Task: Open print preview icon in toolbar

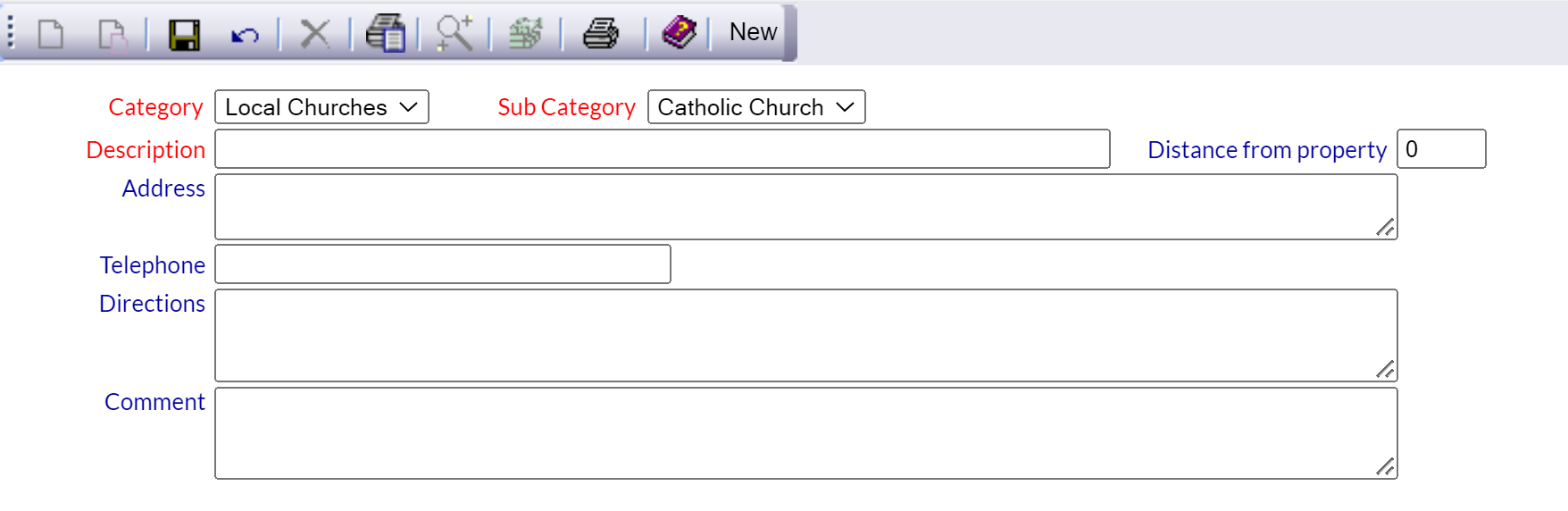Action: (x=386, y=34)
